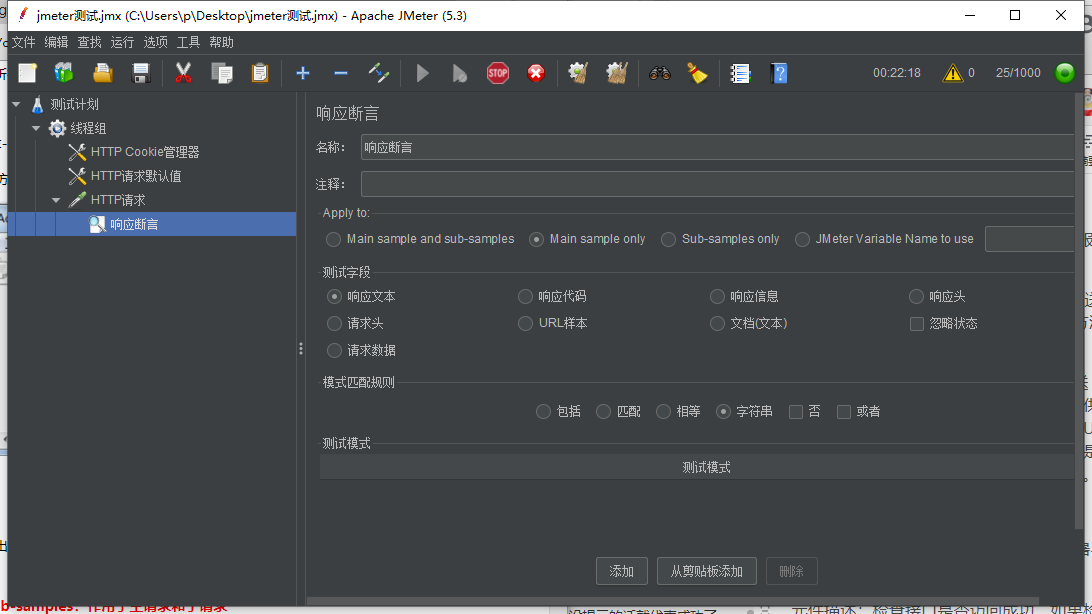1092x614 pixels.
Task: Click Start no pauses icon
Action: 460,73
